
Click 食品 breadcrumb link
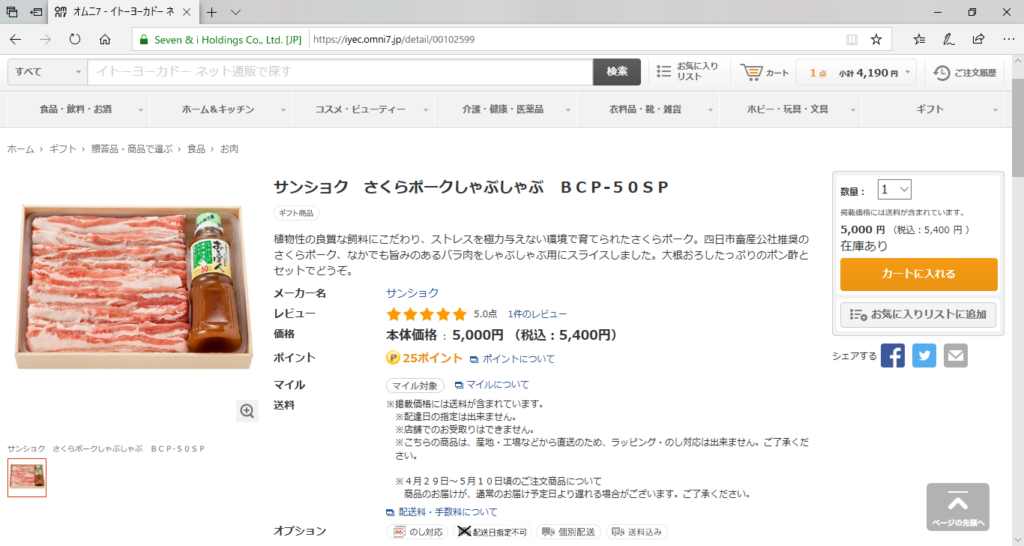point(196,149)
